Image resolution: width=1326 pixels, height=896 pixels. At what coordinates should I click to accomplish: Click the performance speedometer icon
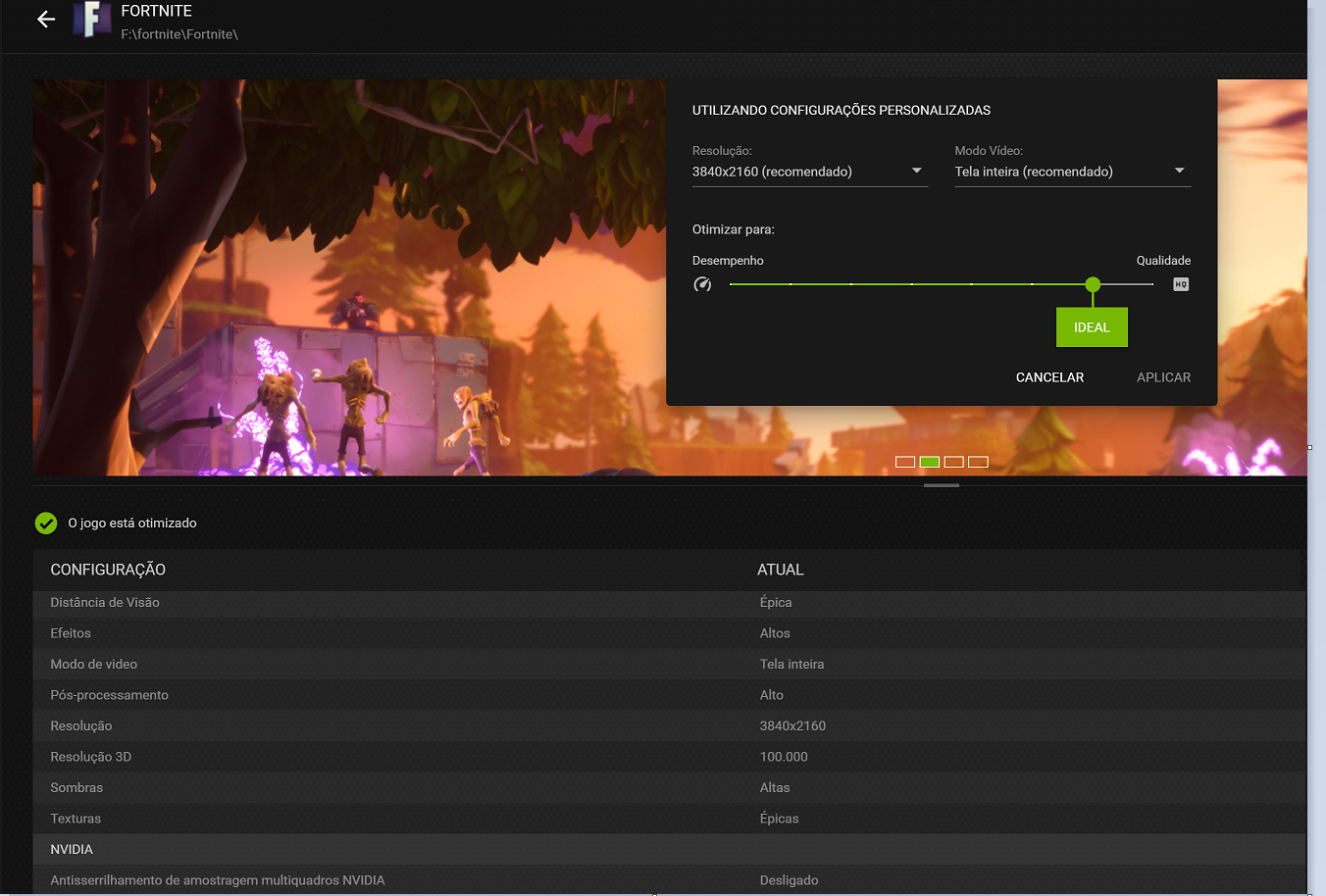tap(702, 284)
